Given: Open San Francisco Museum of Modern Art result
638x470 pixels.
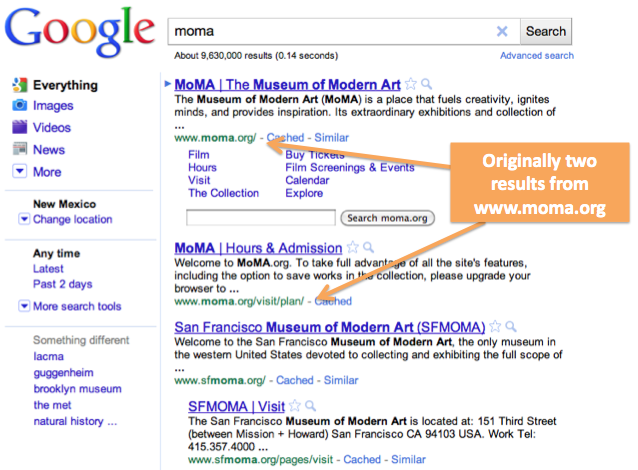Looking at the screenshot, I should pyautogui.click(x=330, y=327).
